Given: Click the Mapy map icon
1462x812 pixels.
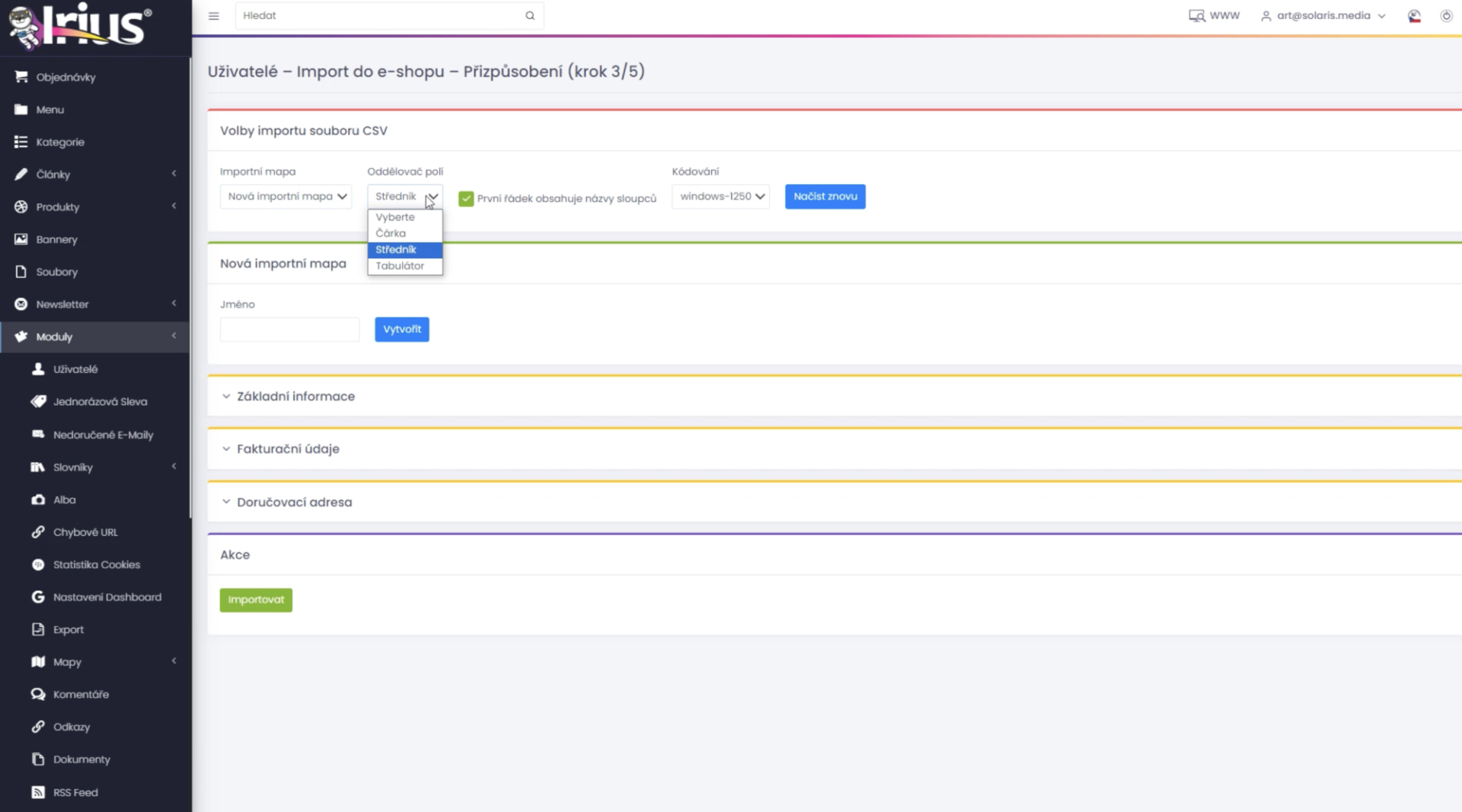Looking at the screenshot, I should click(38, 662).
